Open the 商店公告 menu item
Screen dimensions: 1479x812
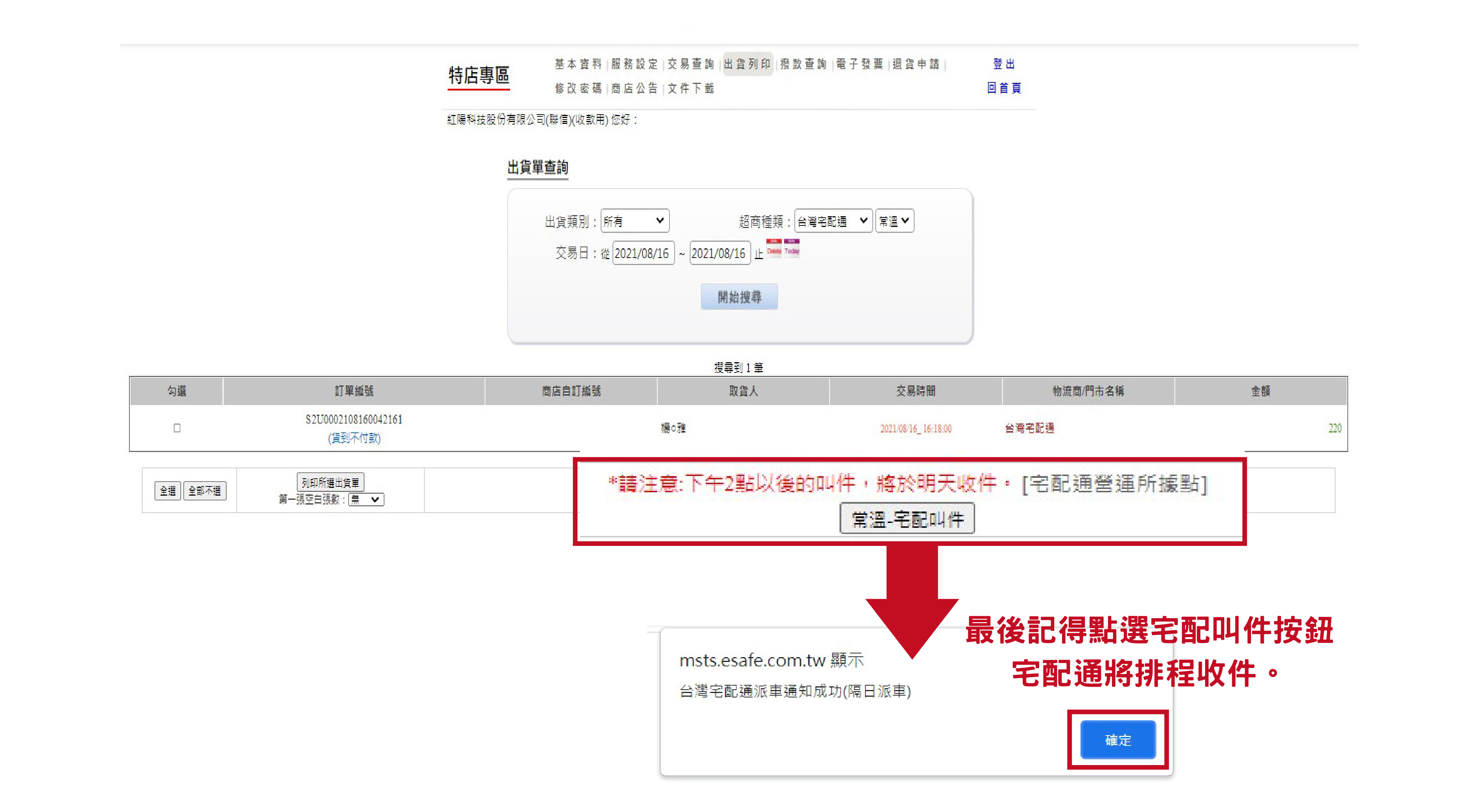coord(634,88)
